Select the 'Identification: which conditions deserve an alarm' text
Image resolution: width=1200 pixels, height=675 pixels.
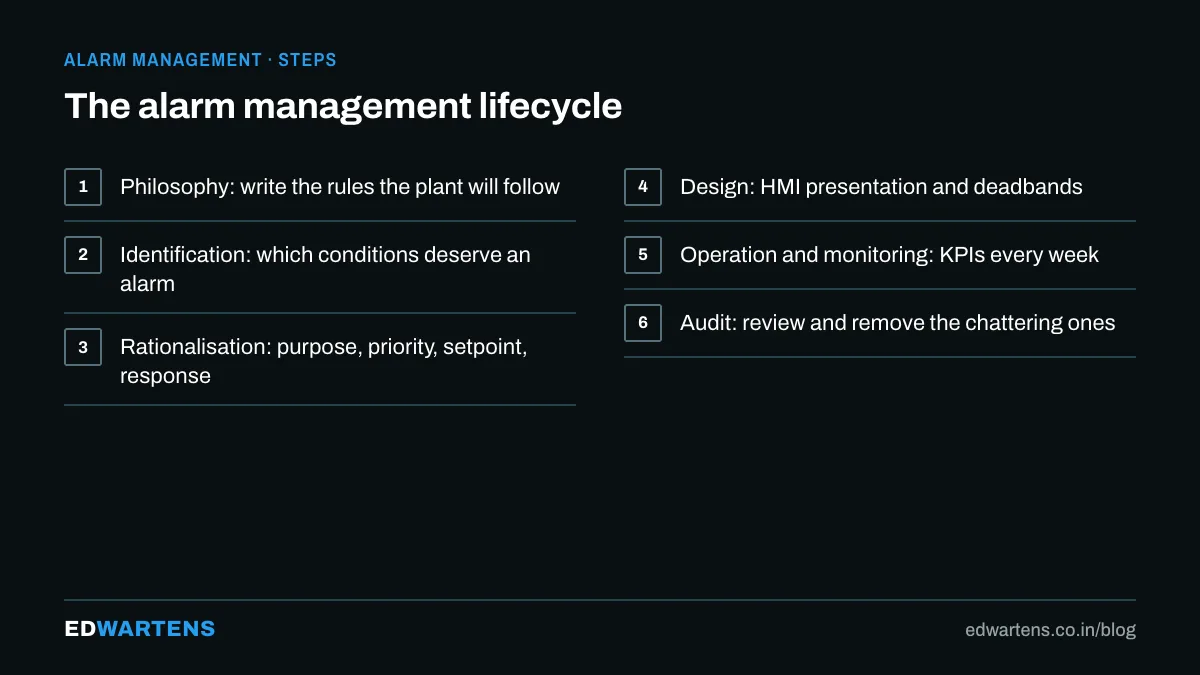325,269
